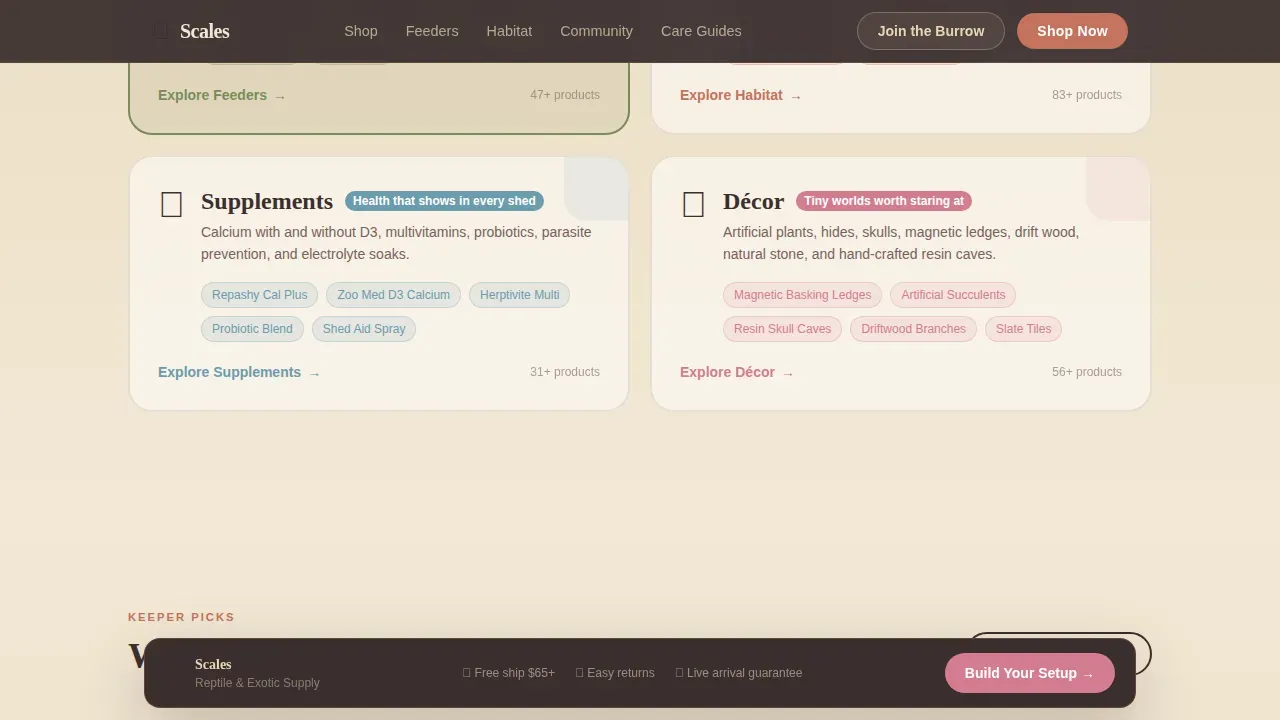Click the 'Live arrival guarantee' text
The height and width of the screenshot is (720, 1280).
(x=739, y=673)
